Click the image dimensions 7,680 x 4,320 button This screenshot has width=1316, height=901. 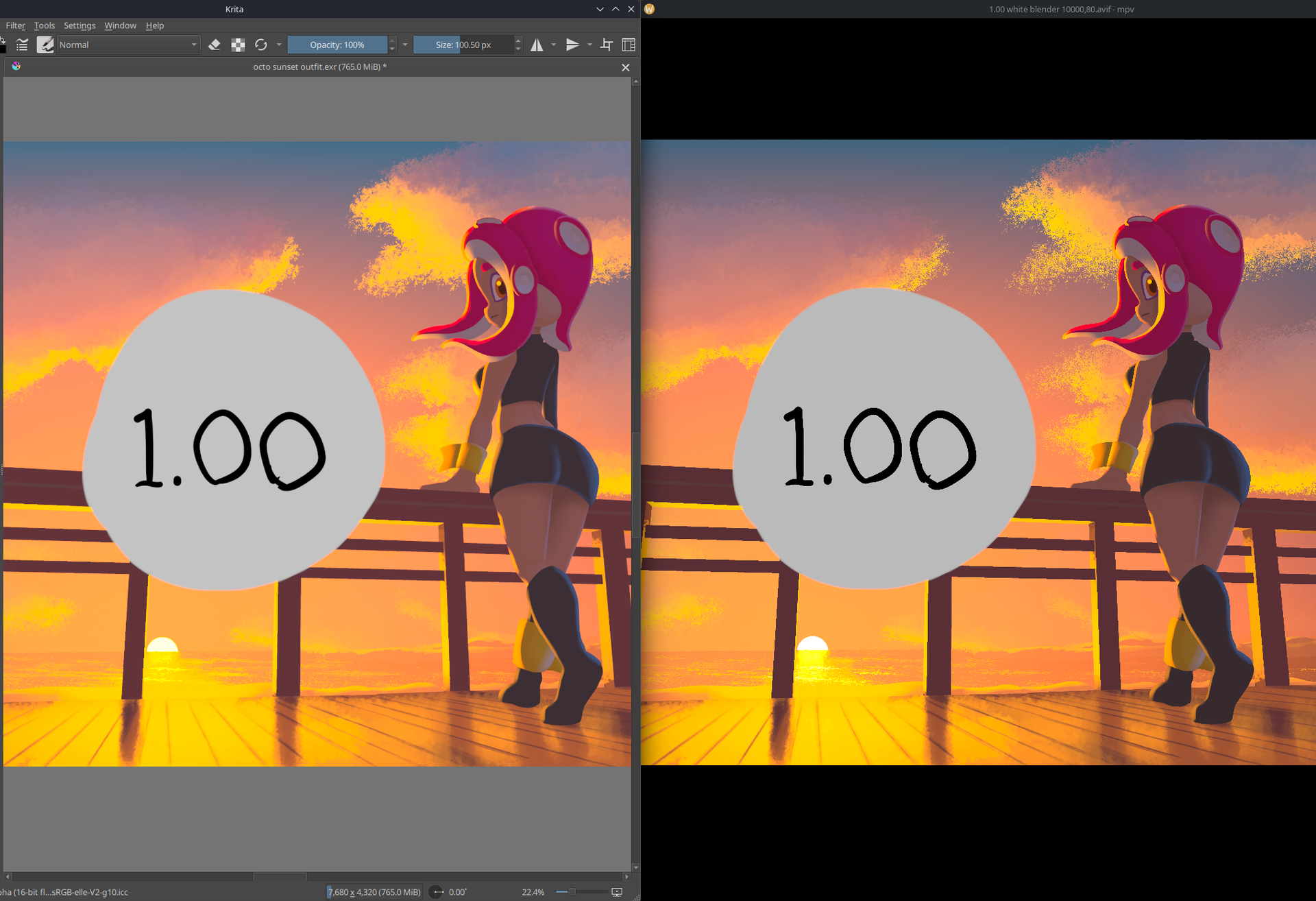point(374,891)
